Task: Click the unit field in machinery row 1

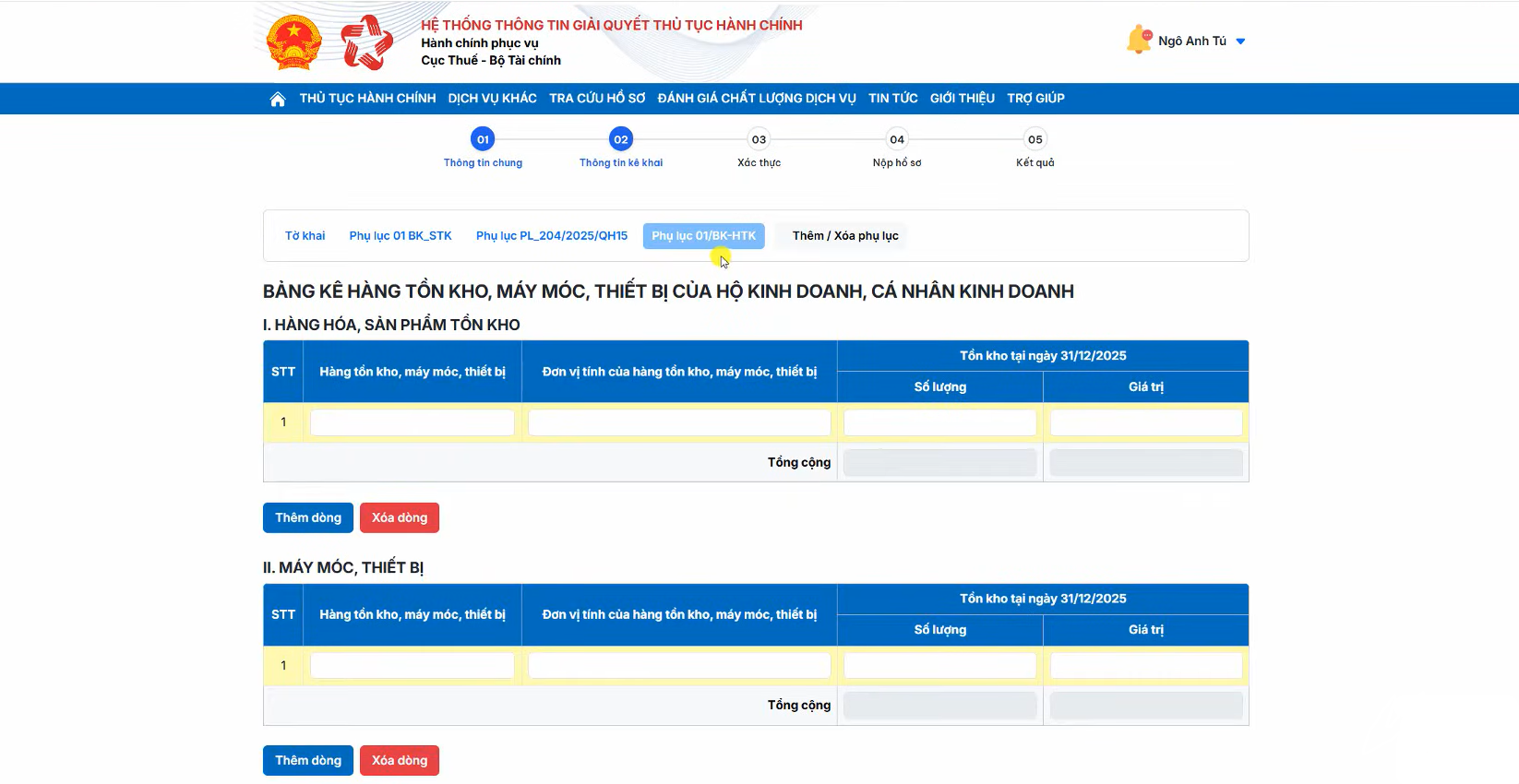Action: 679,666
